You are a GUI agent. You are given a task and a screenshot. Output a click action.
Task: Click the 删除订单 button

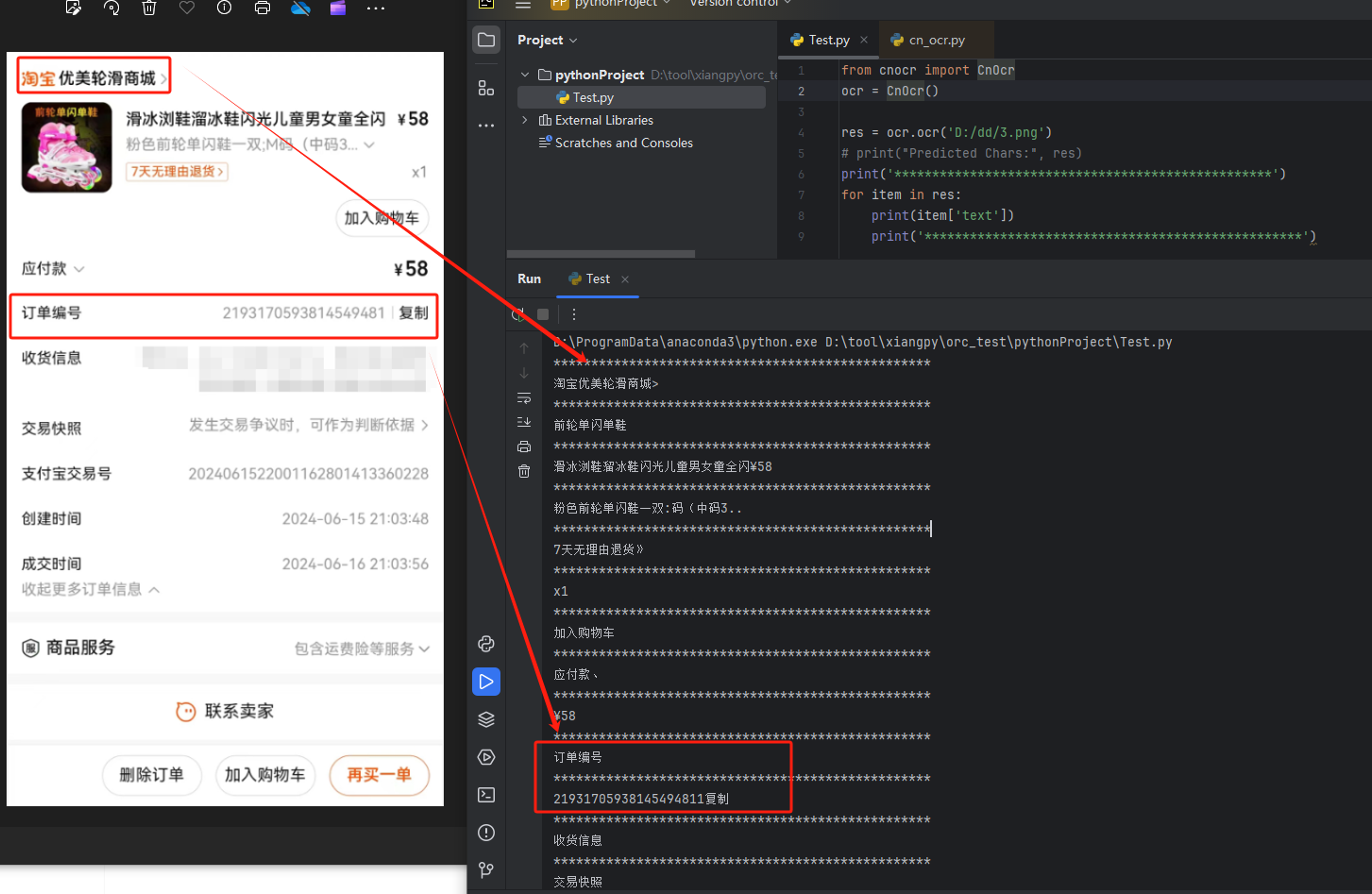tap(152, 775)
